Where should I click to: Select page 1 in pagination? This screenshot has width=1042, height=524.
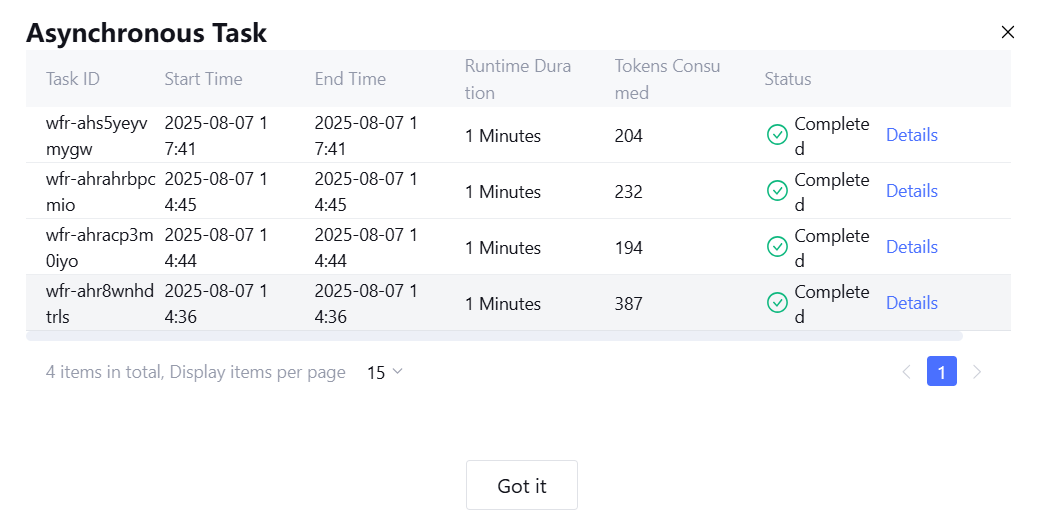point(942,372)
